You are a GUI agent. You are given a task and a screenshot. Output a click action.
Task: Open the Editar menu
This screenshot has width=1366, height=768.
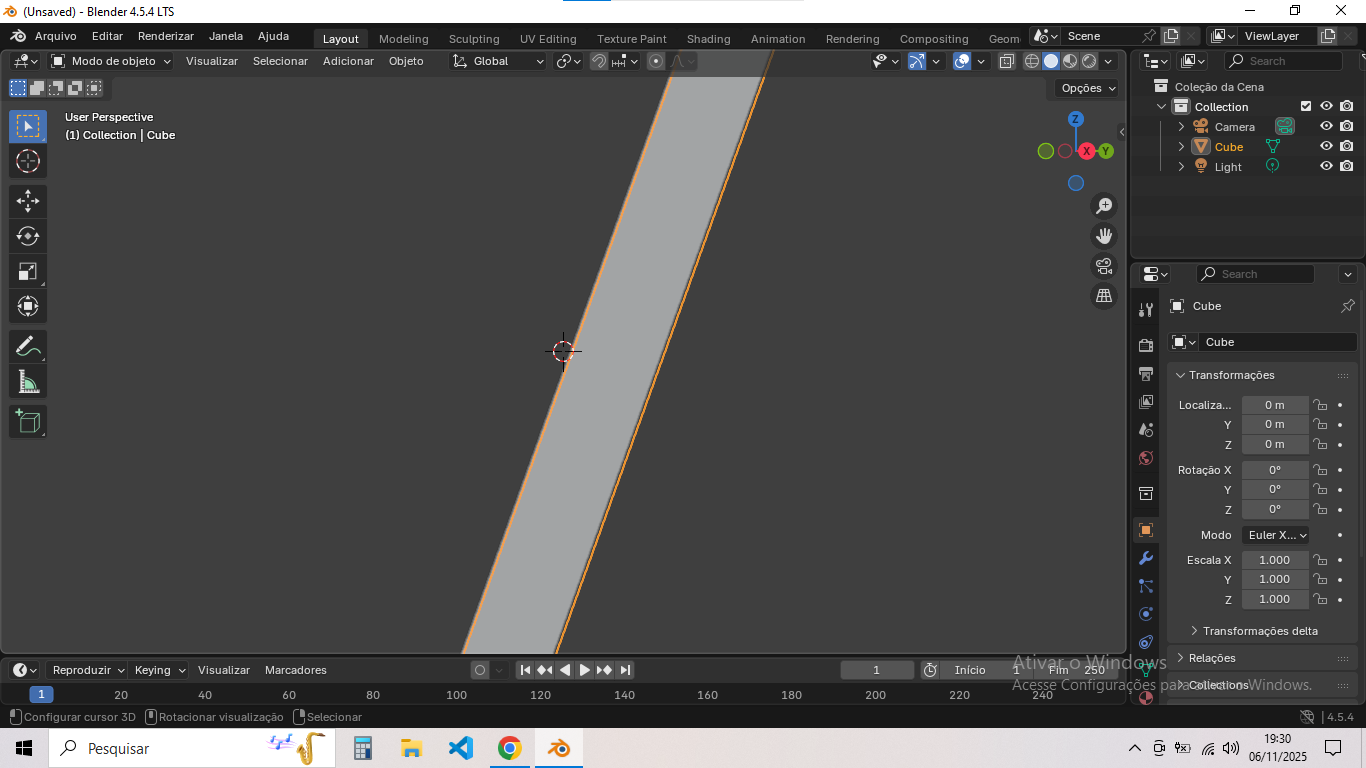click(x=107, y=36)
